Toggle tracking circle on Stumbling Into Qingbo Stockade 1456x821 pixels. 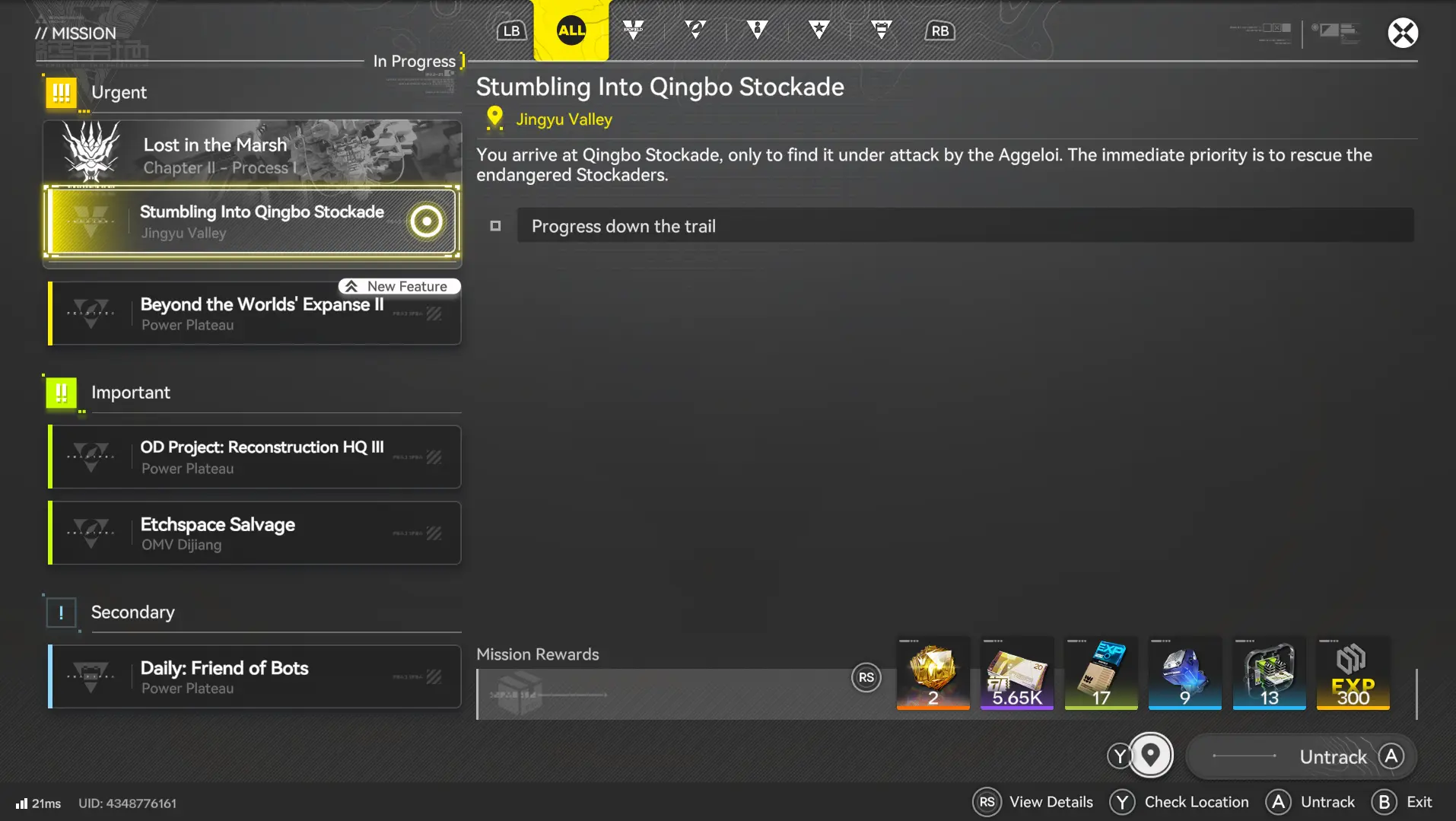click(426, 221)
